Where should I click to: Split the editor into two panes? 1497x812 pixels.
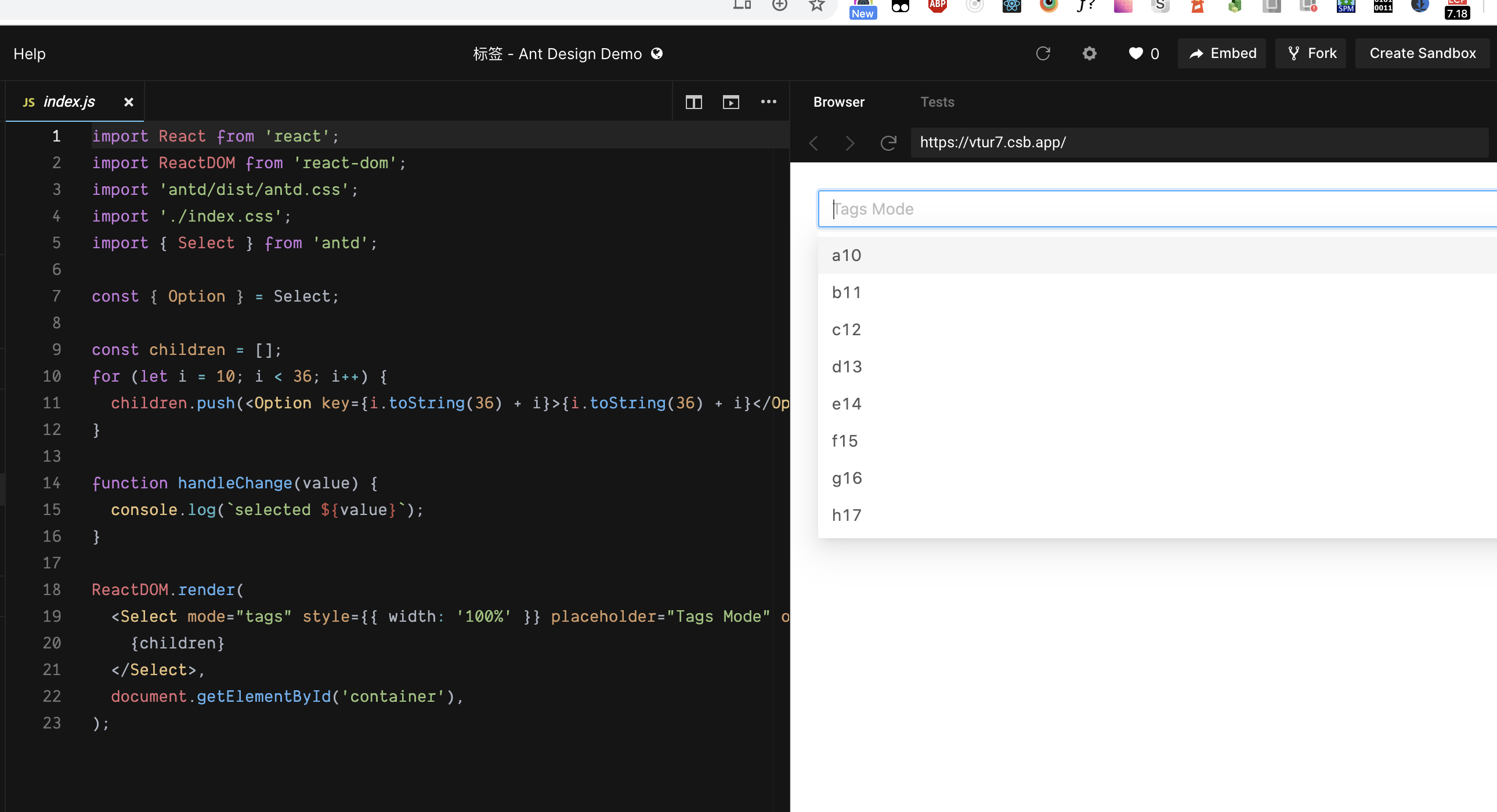tap(693, 101)
